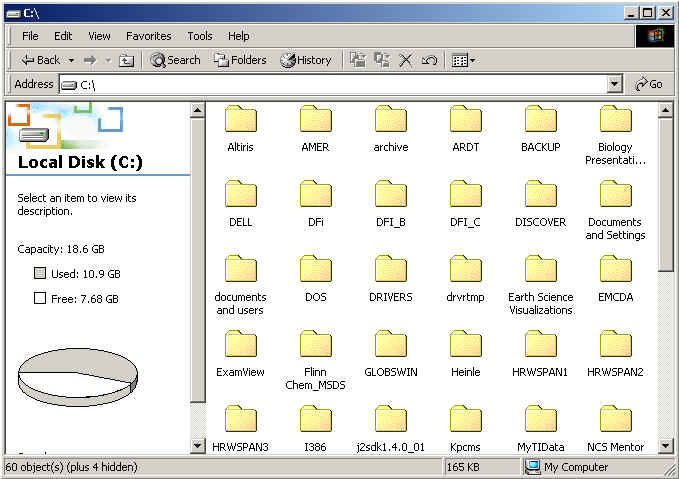Open the Altiris folder
Screen dimensions: 679x479
click(x=240, y=121)
